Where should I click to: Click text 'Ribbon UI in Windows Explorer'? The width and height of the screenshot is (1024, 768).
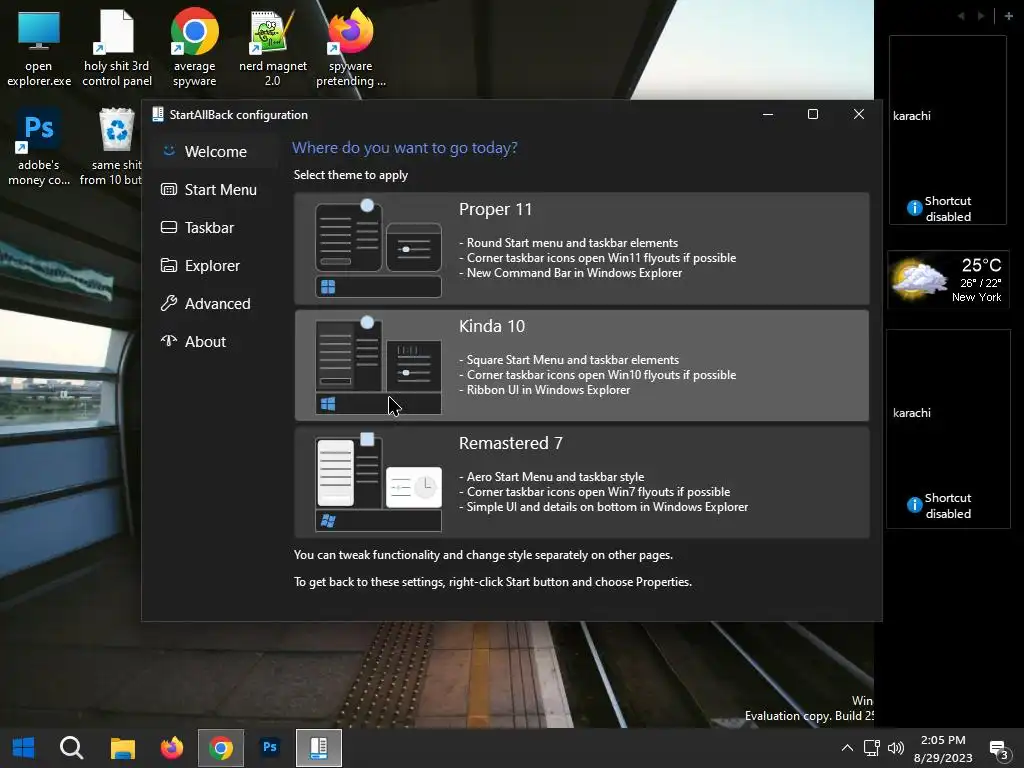tap(549, 390)
